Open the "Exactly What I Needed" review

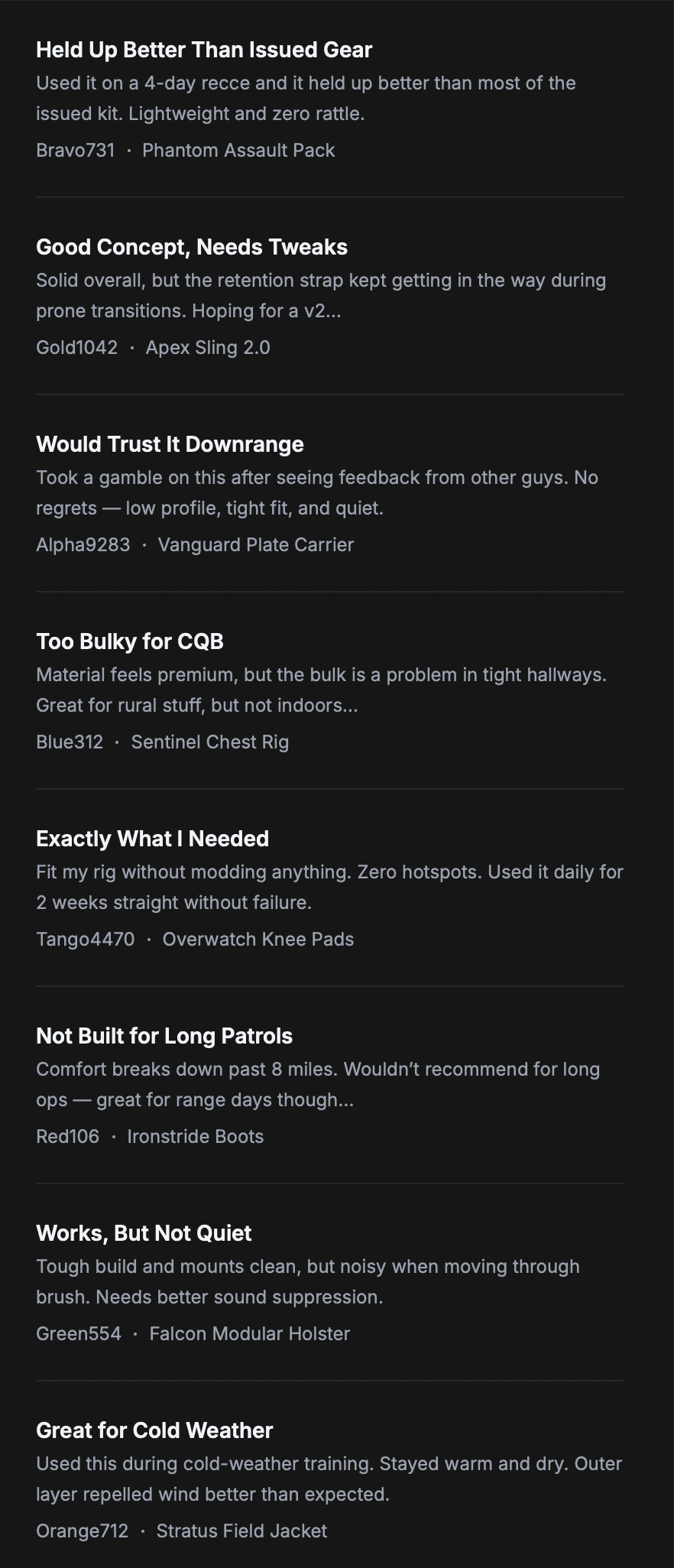tap(152, 839)
